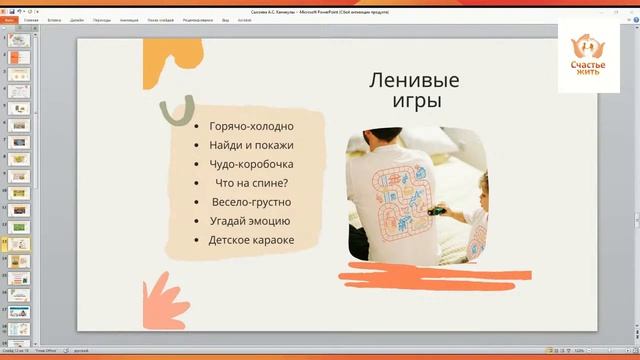640x360 pixels.
Task: Start Slide Show from status bar
Action: 569,351
